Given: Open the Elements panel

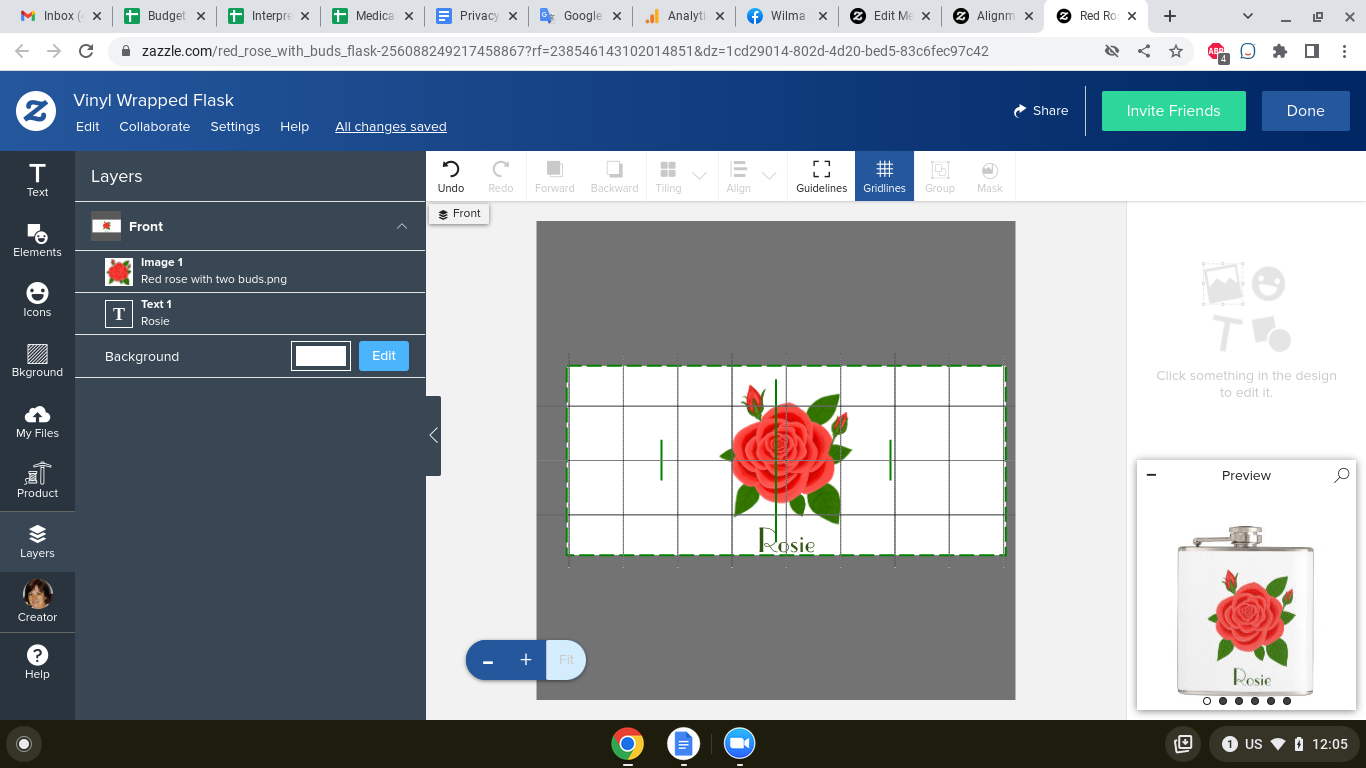Looking at the screenshot, I should pyautogui.click(x=37, y=241).
